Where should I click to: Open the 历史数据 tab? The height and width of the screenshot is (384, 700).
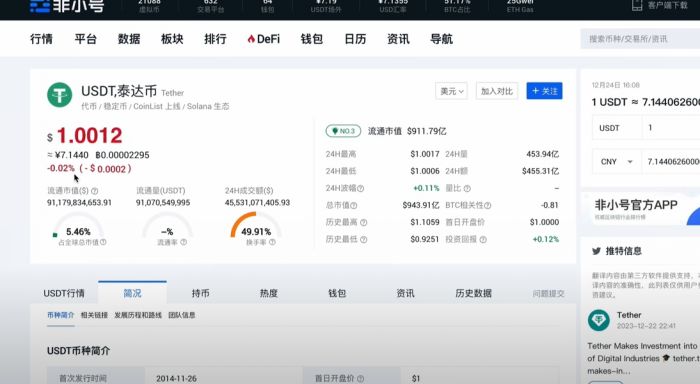coord(473,293)
